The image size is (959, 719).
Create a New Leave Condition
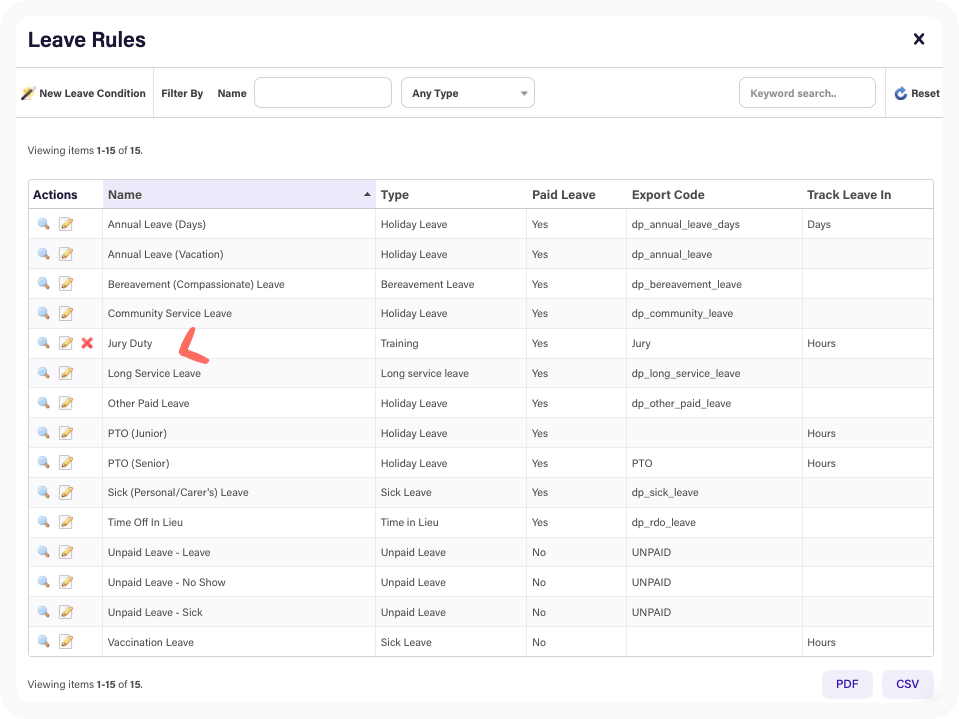pos(83,93)
